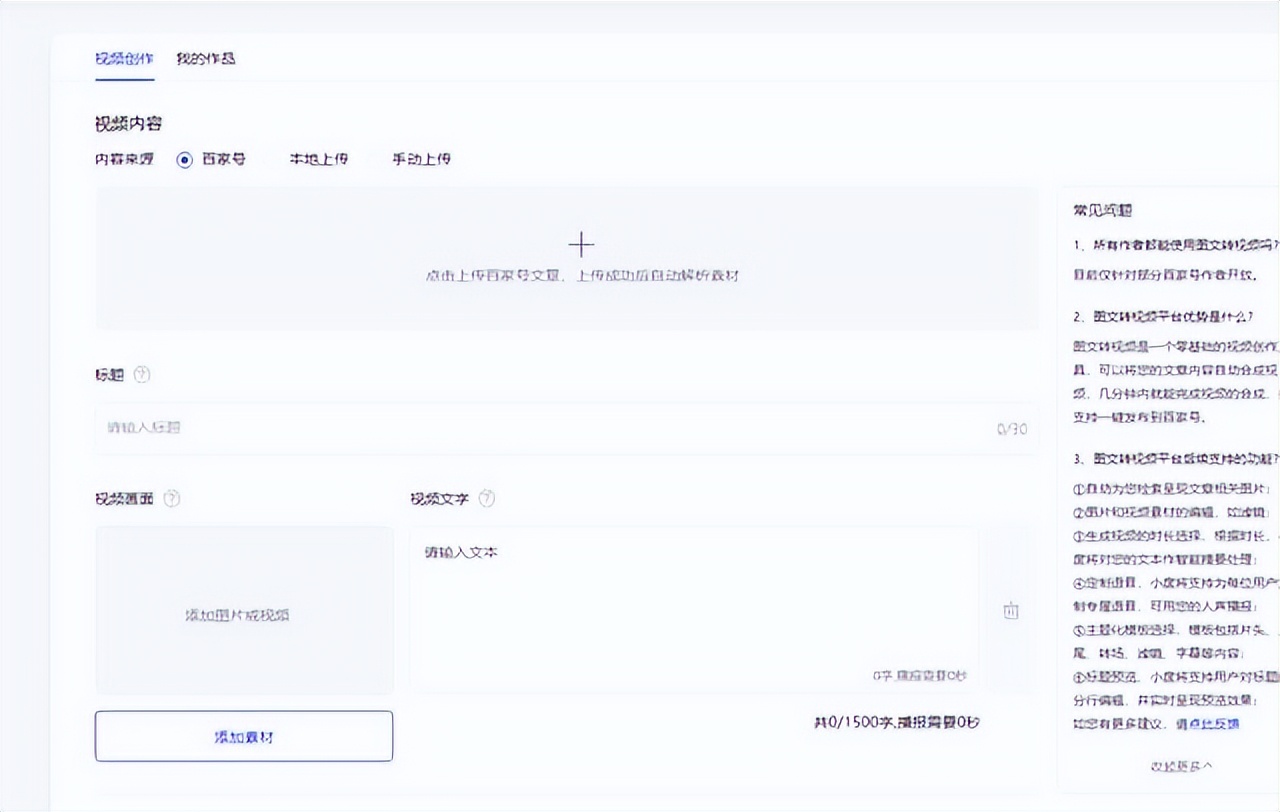Open the help icon beside 视频文字

(x=487, y=498)
